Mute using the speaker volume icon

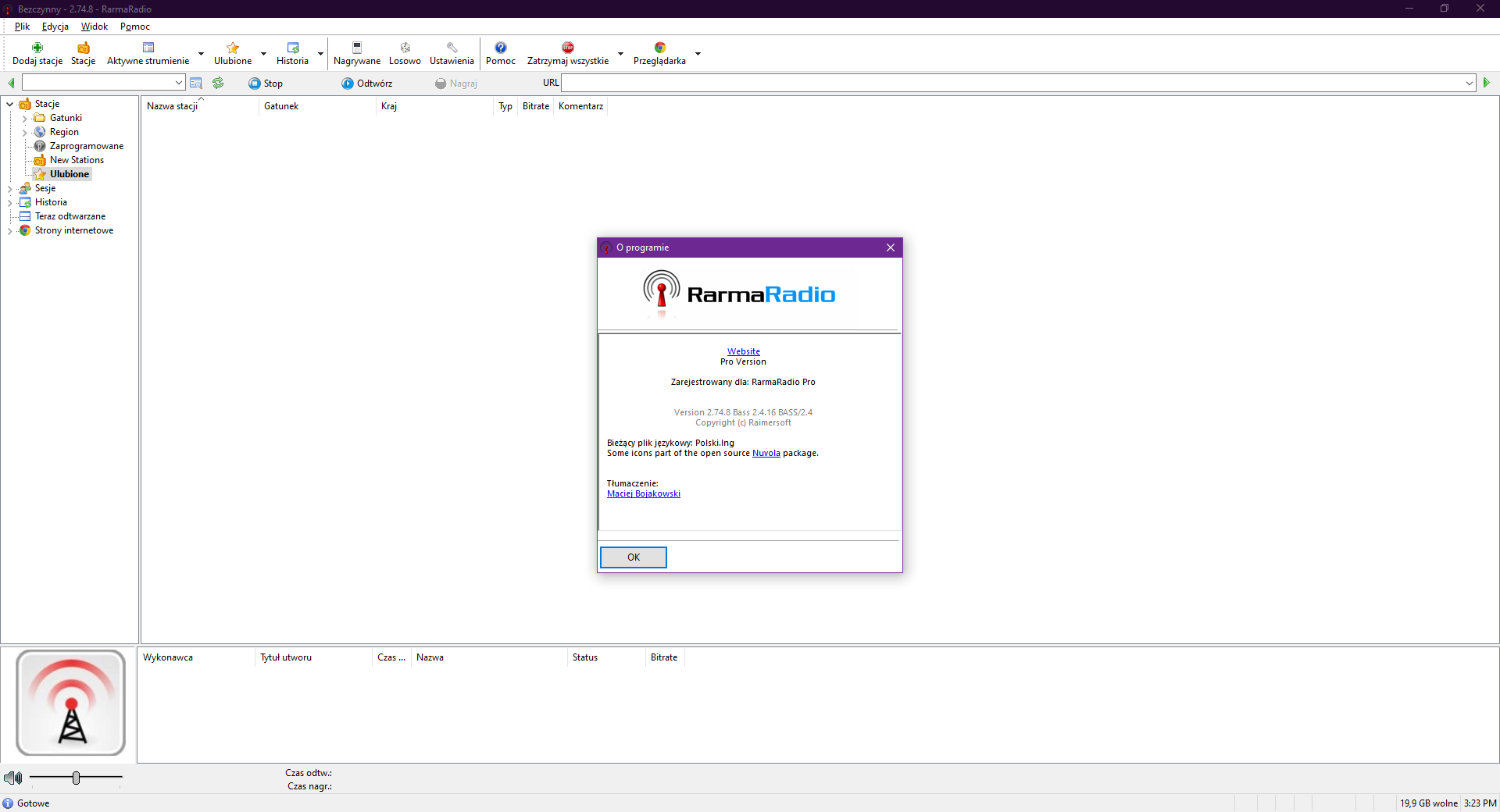pos(12,778)
